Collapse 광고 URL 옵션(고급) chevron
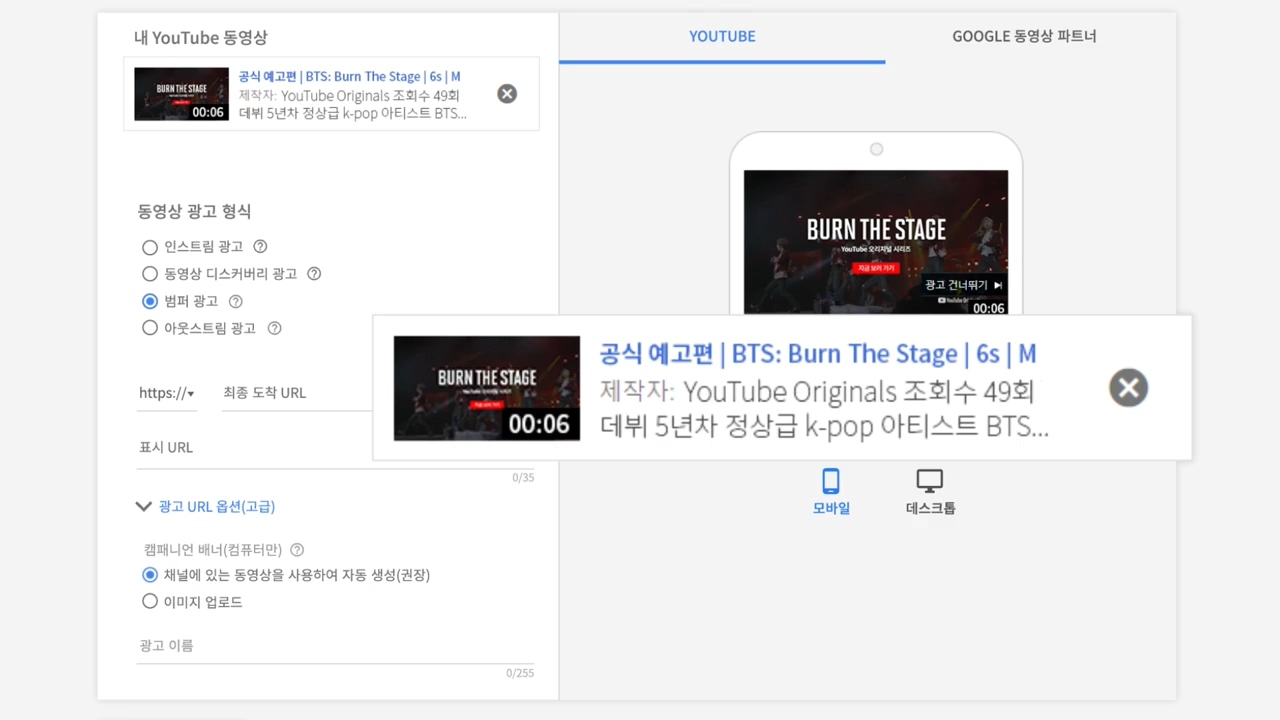The image size is (1280, 720). (143, 507)
